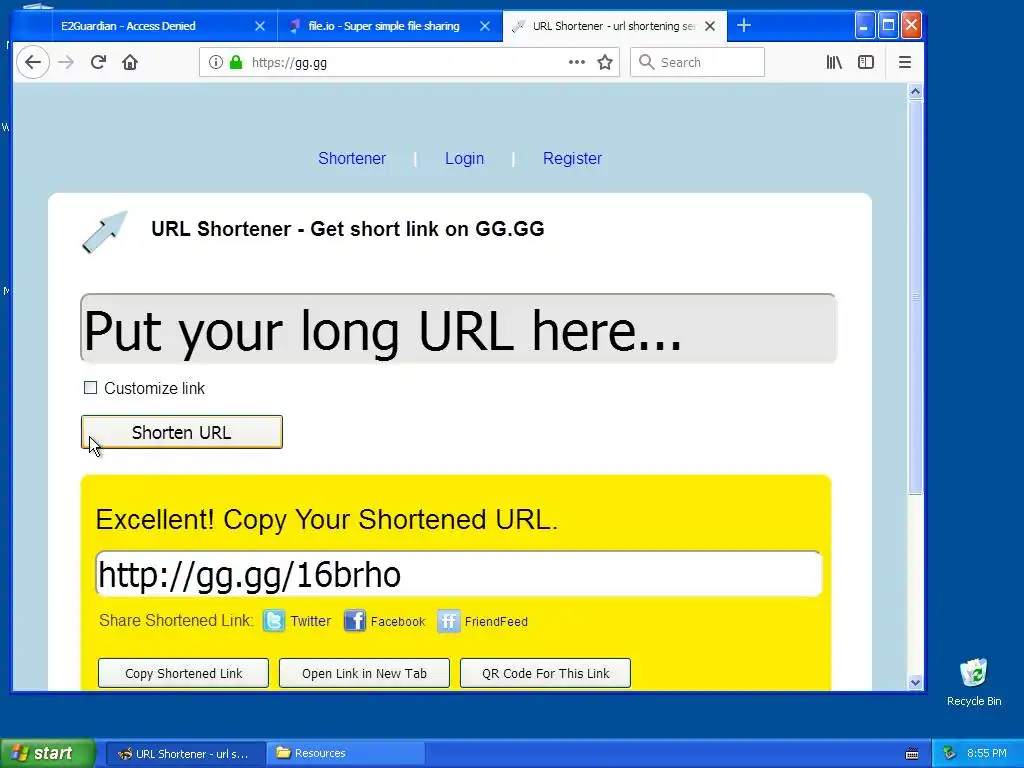The image size is (1024, 768).
Task: Close the file.io tab
Action: 485,26
